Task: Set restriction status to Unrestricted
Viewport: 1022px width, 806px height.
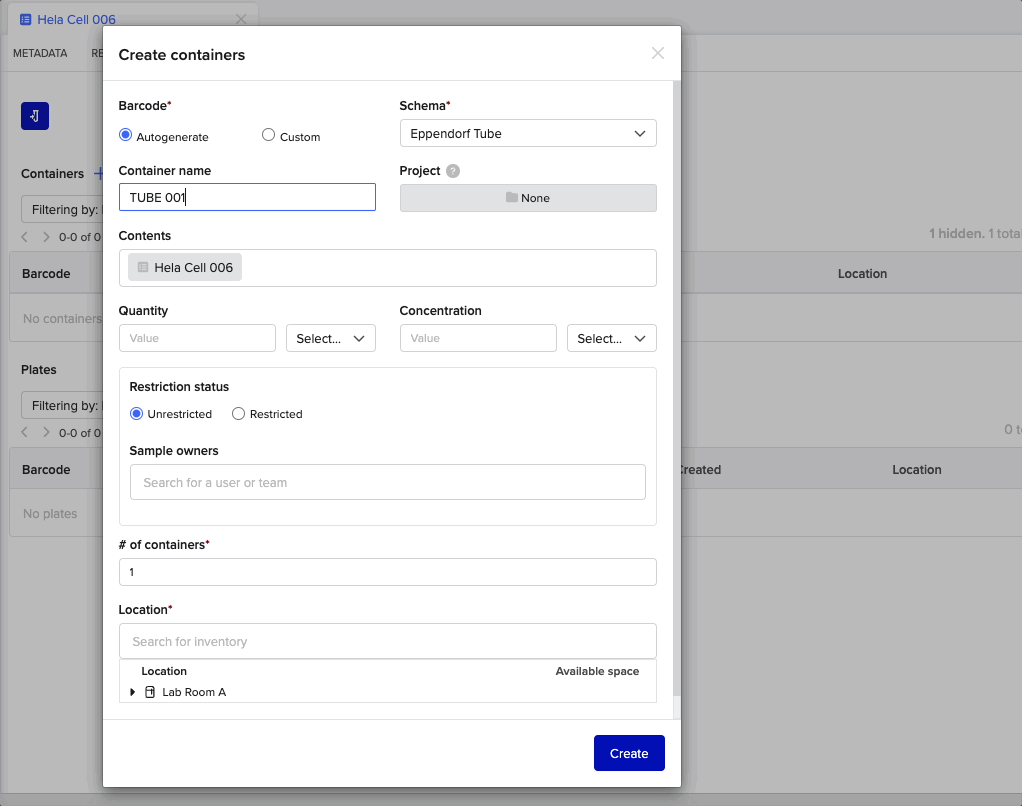Action: pyautogui.click(x=136, y=414)
